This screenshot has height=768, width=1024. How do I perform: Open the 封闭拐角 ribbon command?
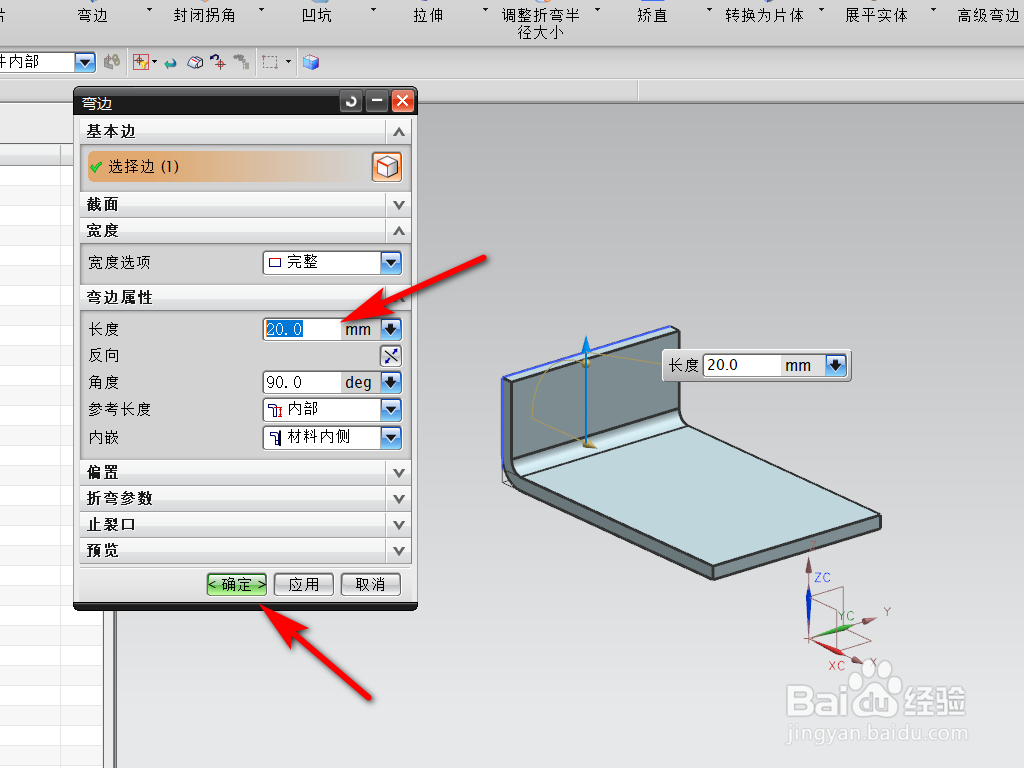pyautogui.click(x=204, y=16)
